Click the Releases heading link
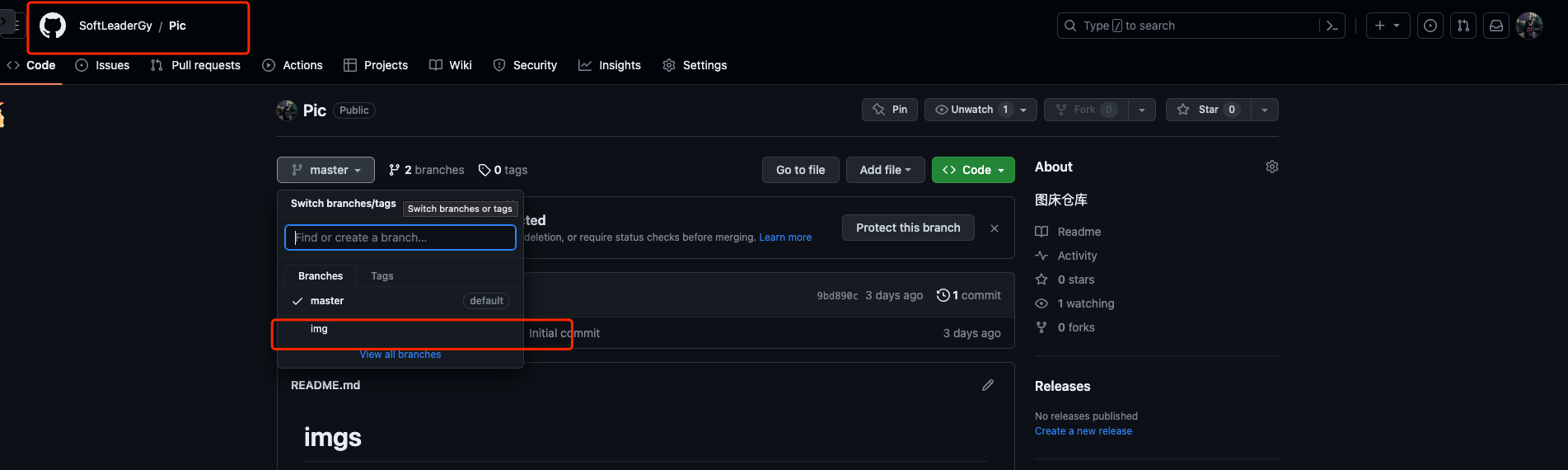This screenshot has width=1568, height=470. click(1062, 386)
